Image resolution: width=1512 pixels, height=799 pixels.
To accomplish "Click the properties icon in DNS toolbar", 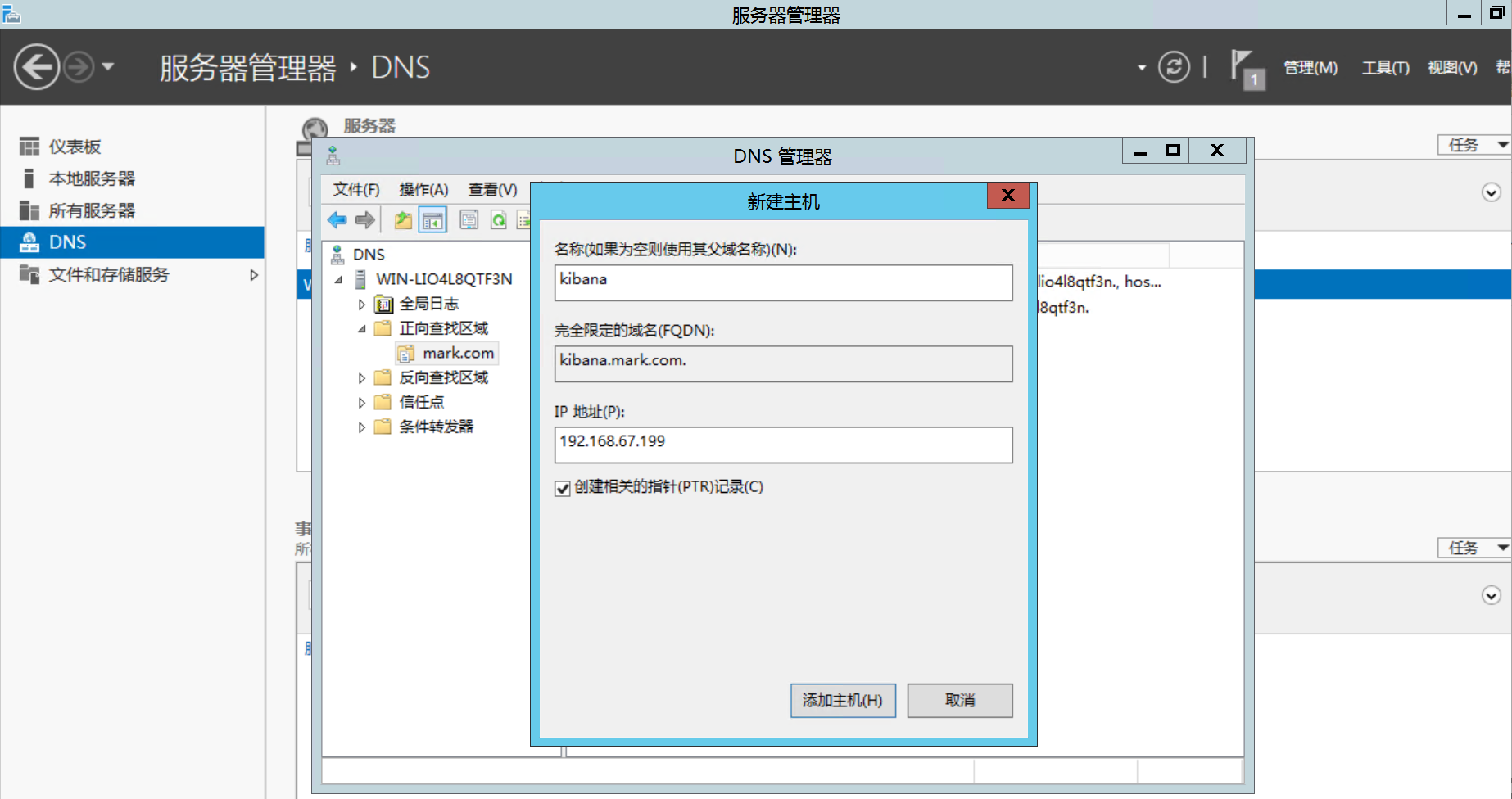I will [x=469, y=219].
